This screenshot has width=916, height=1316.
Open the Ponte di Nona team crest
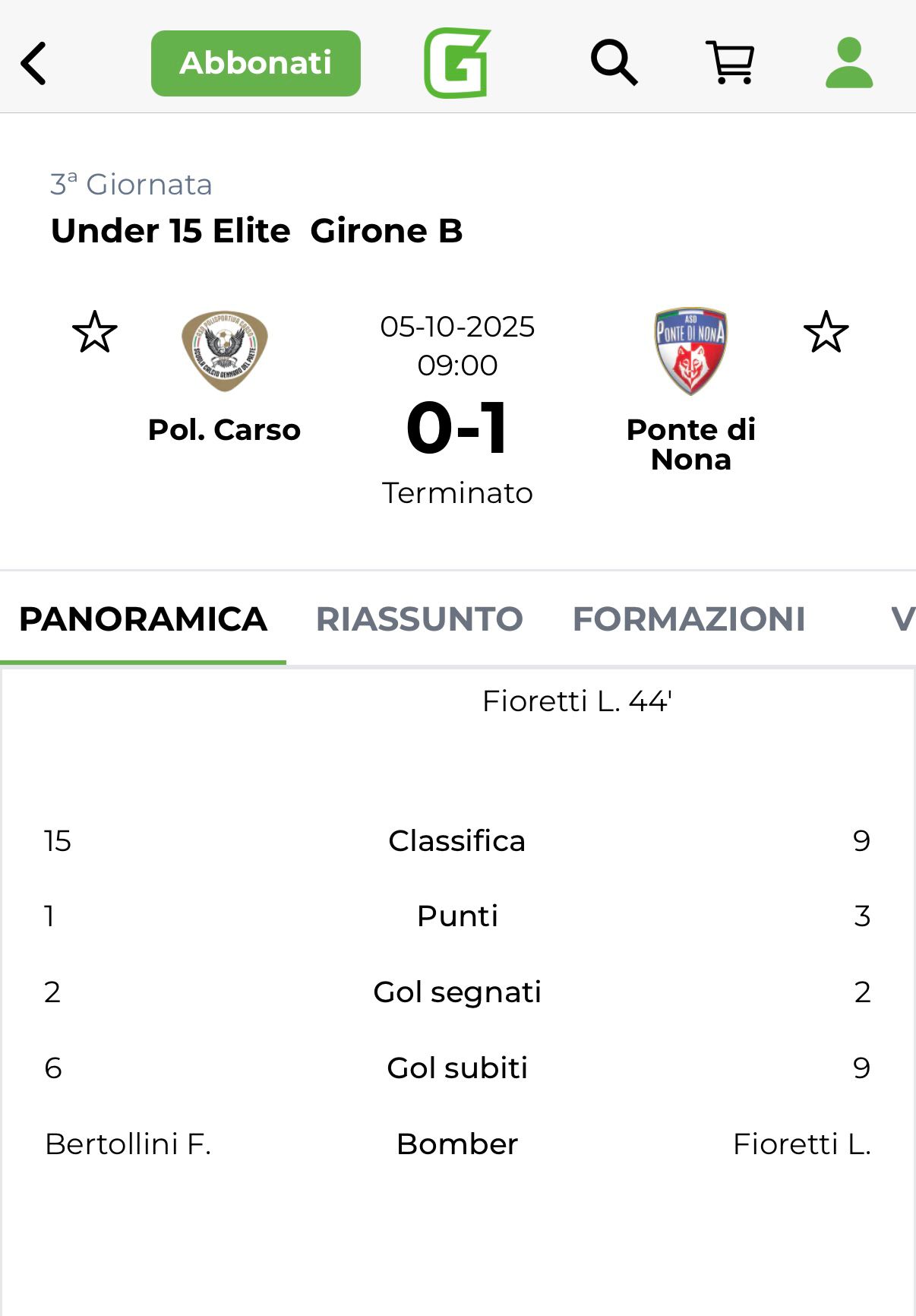(x=690, y=351)
